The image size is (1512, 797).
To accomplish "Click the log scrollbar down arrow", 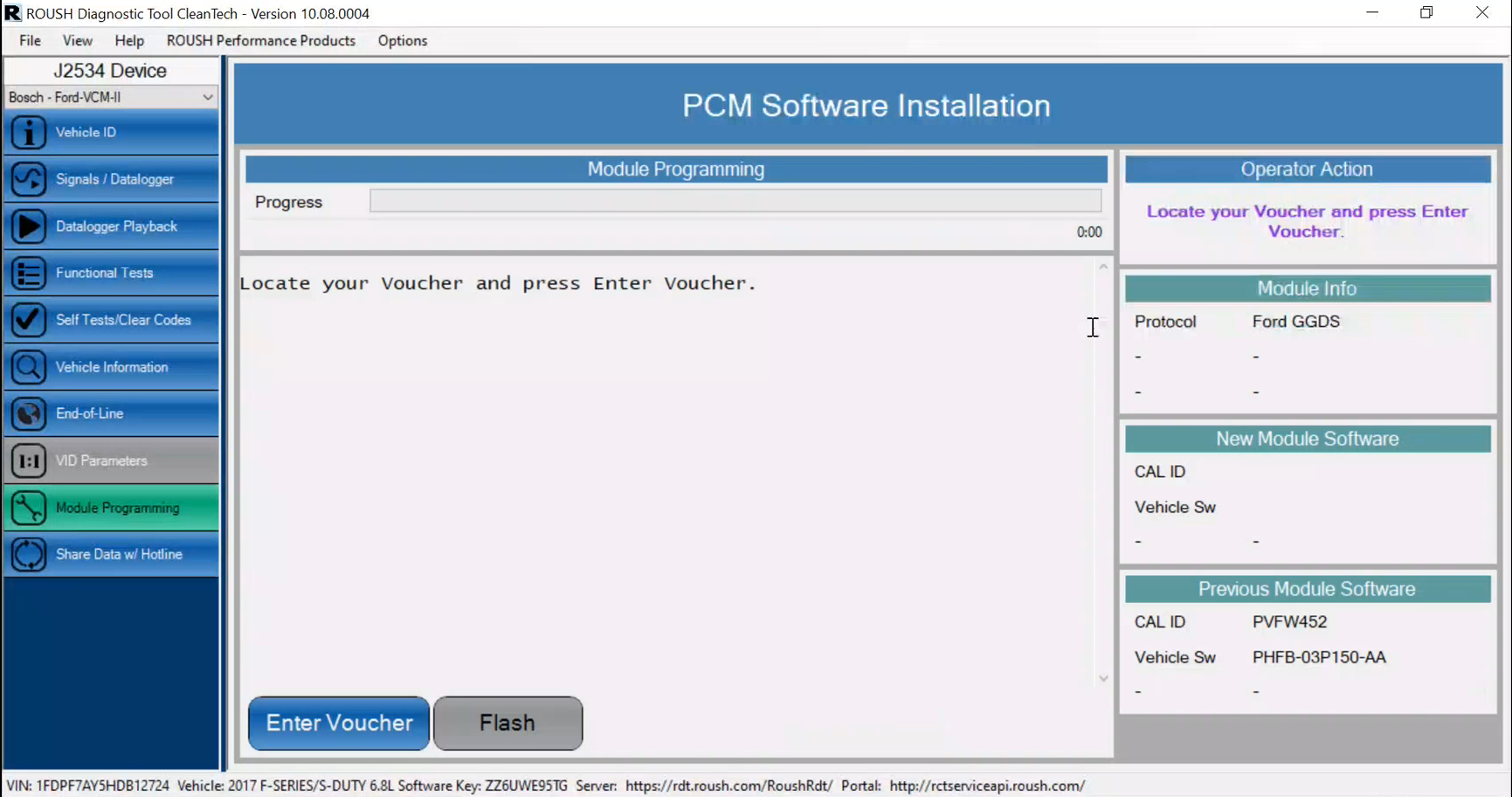I will 1103,678.
